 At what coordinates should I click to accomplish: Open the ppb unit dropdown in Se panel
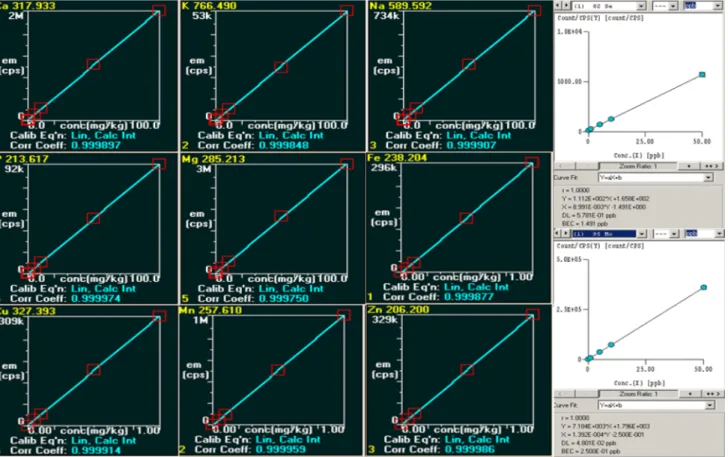(x=719, y=6)
